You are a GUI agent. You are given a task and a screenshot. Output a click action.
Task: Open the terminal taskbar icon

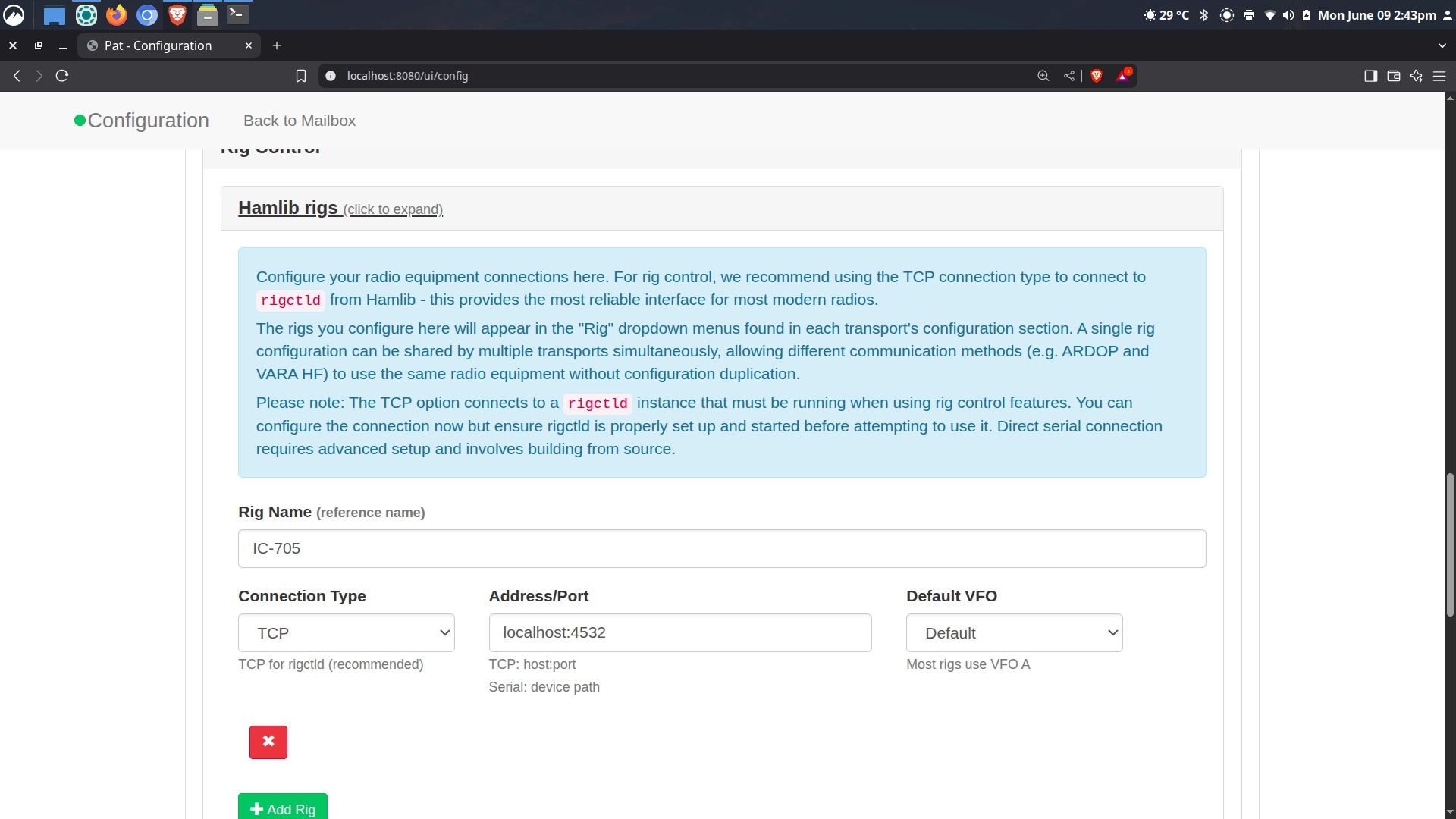[237, 14]
